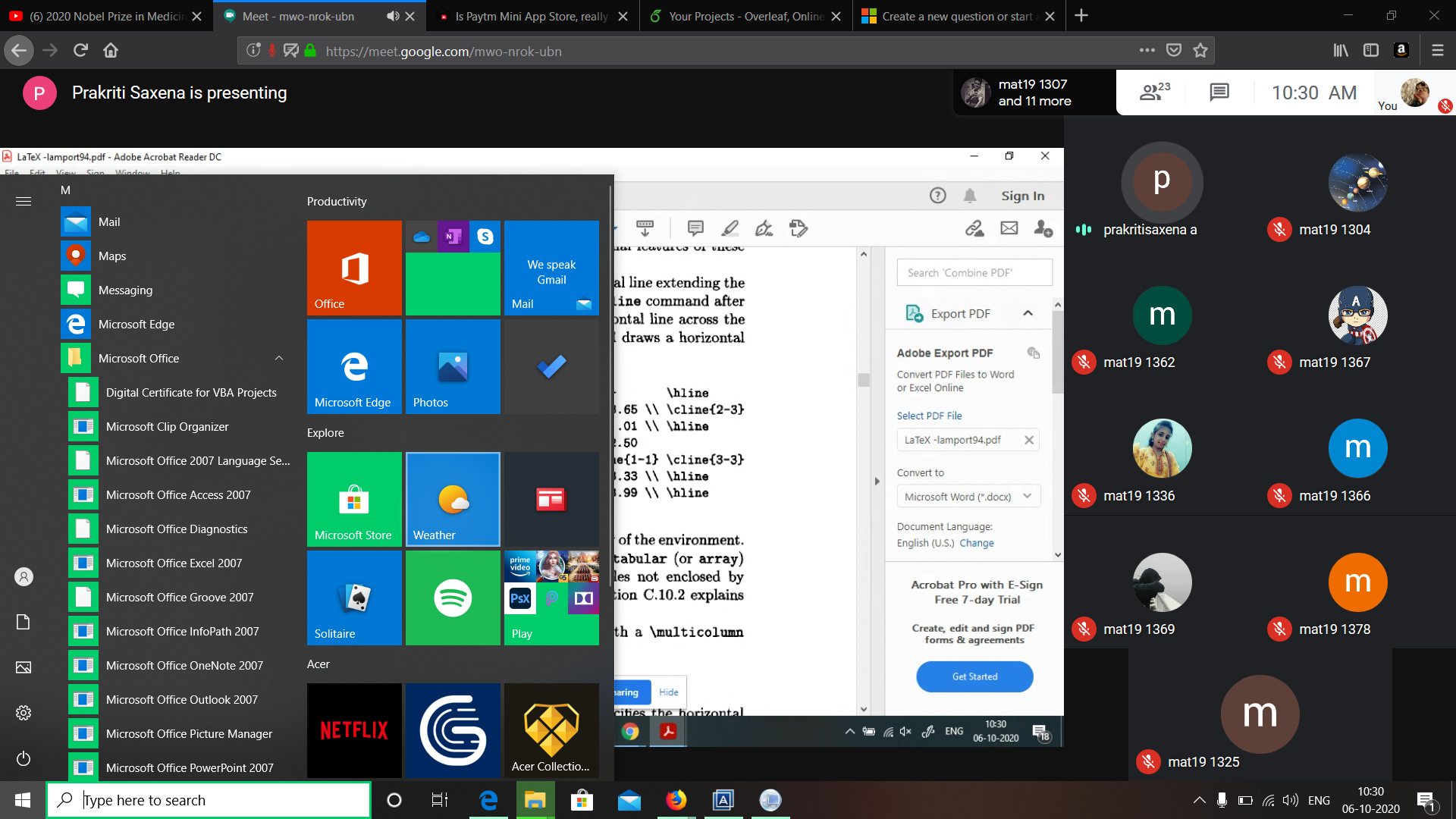Viewport: 1456px width, 819px height.
Task: Click the Type here to search box
Action: point(209,800)
